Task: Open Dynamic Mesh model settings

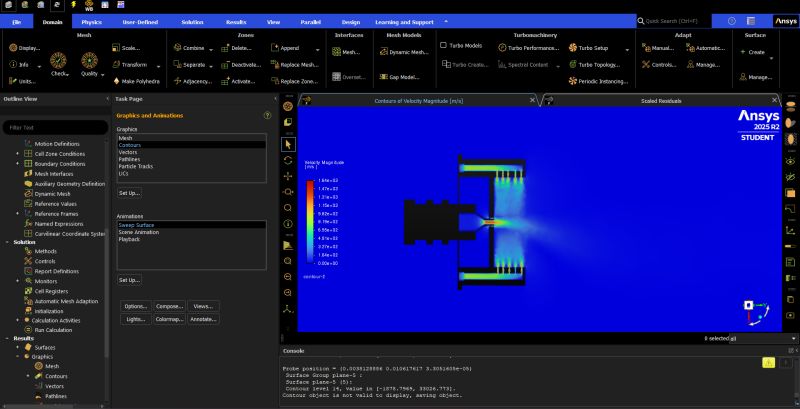Action: (404, 52)
